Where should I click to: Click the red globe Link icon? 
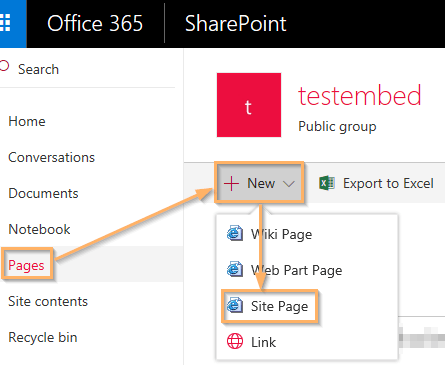[235, 341]
